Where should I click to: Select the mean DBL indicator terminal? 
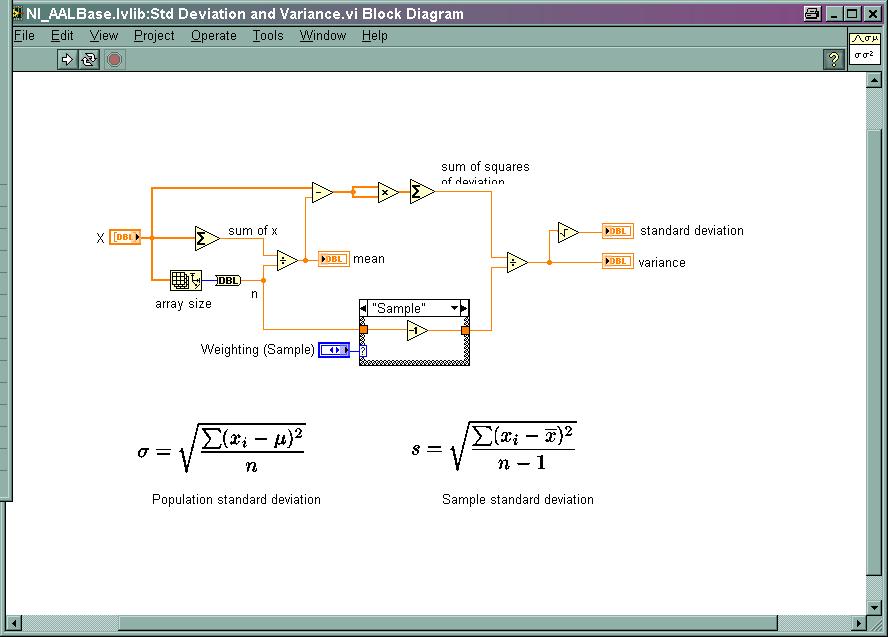point(334,259)
